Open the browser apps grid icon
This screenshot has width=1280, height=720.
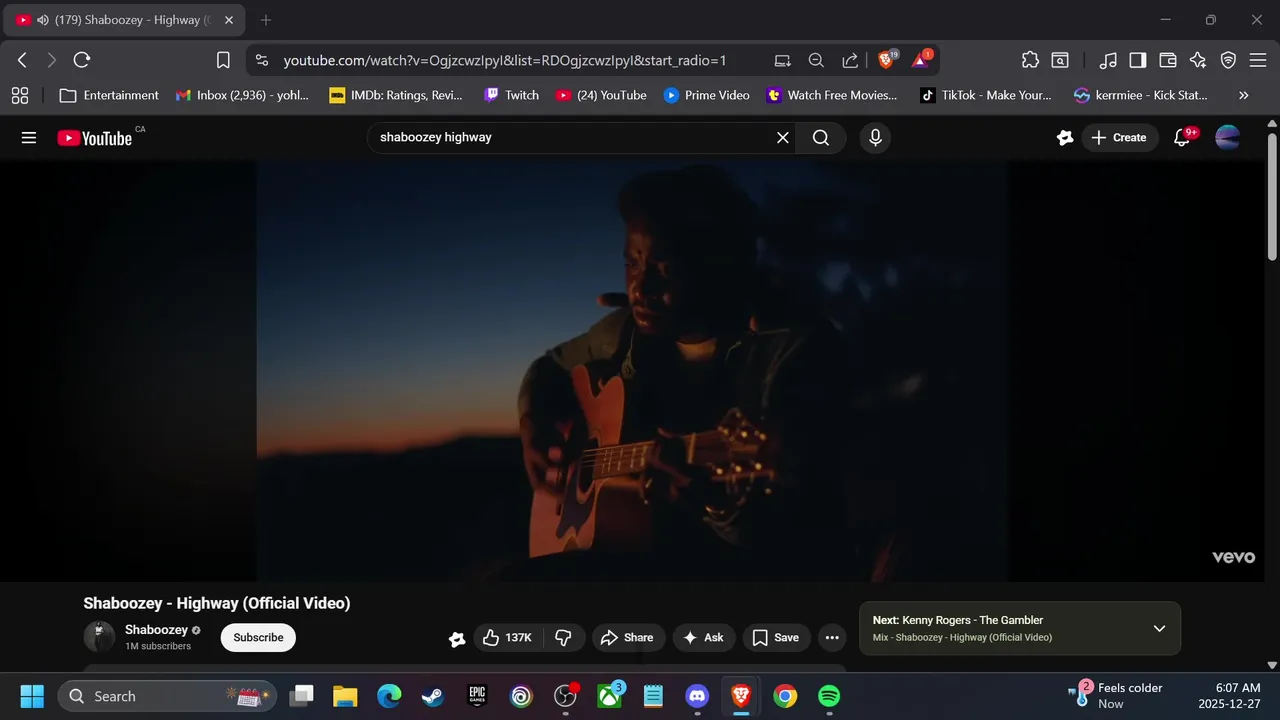click(x=20, y=95)
